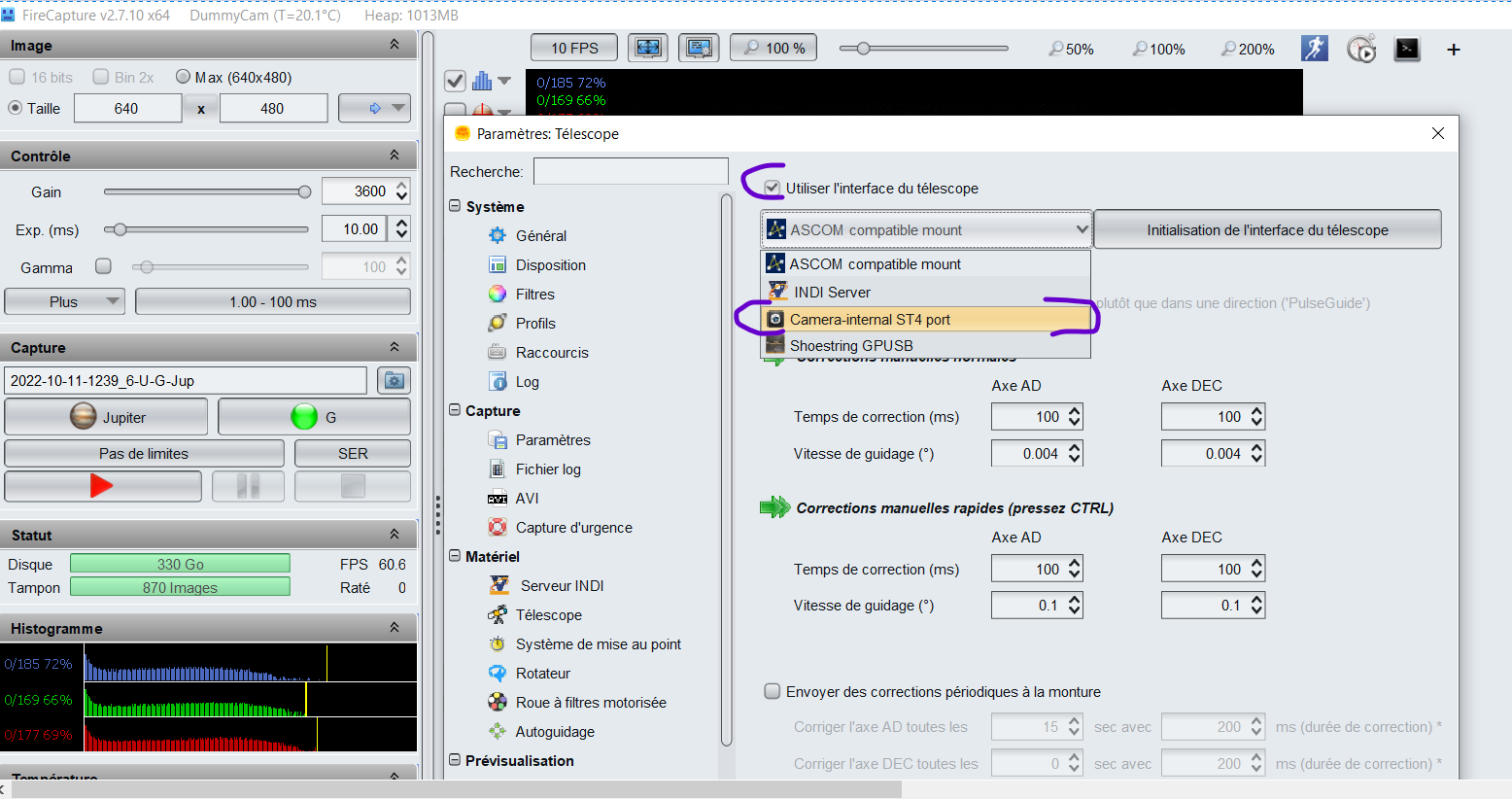This screenshot has height=799, width=1512.
Task: Choose ASCOM compatible mount from the list
Action: pos(925,263)
